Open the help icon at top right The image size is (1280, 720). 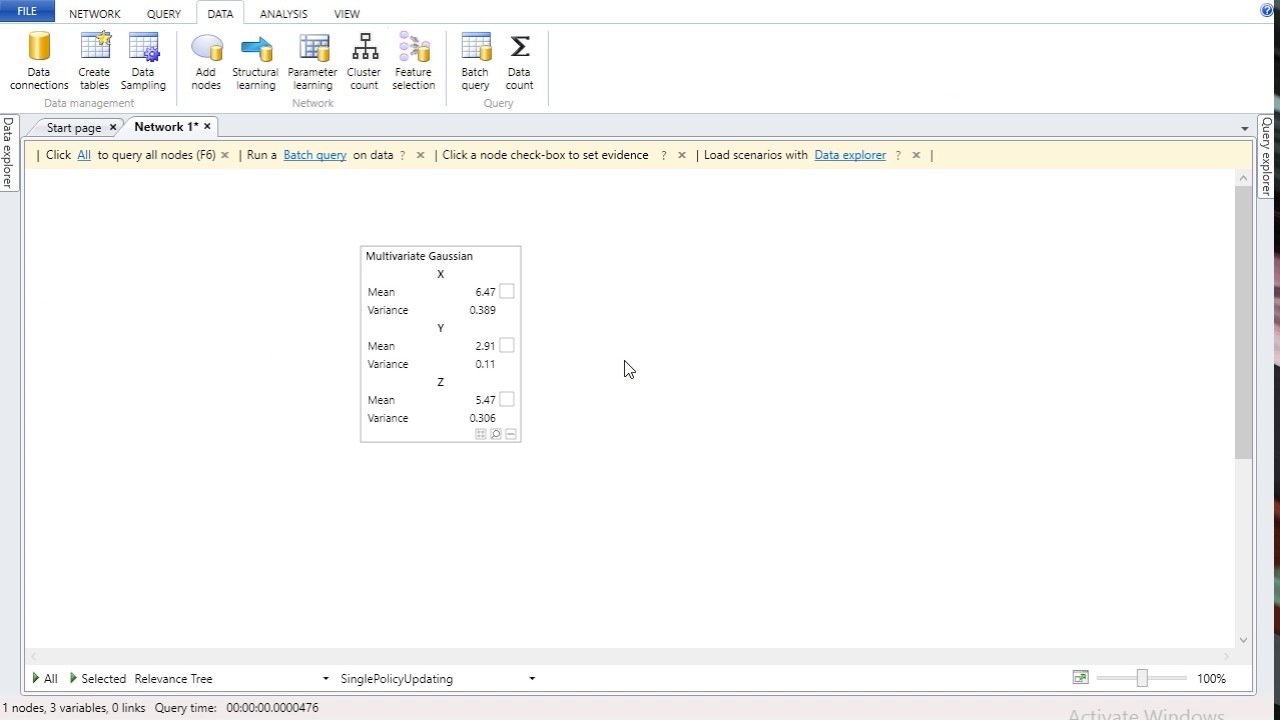tap(1267, 11)
